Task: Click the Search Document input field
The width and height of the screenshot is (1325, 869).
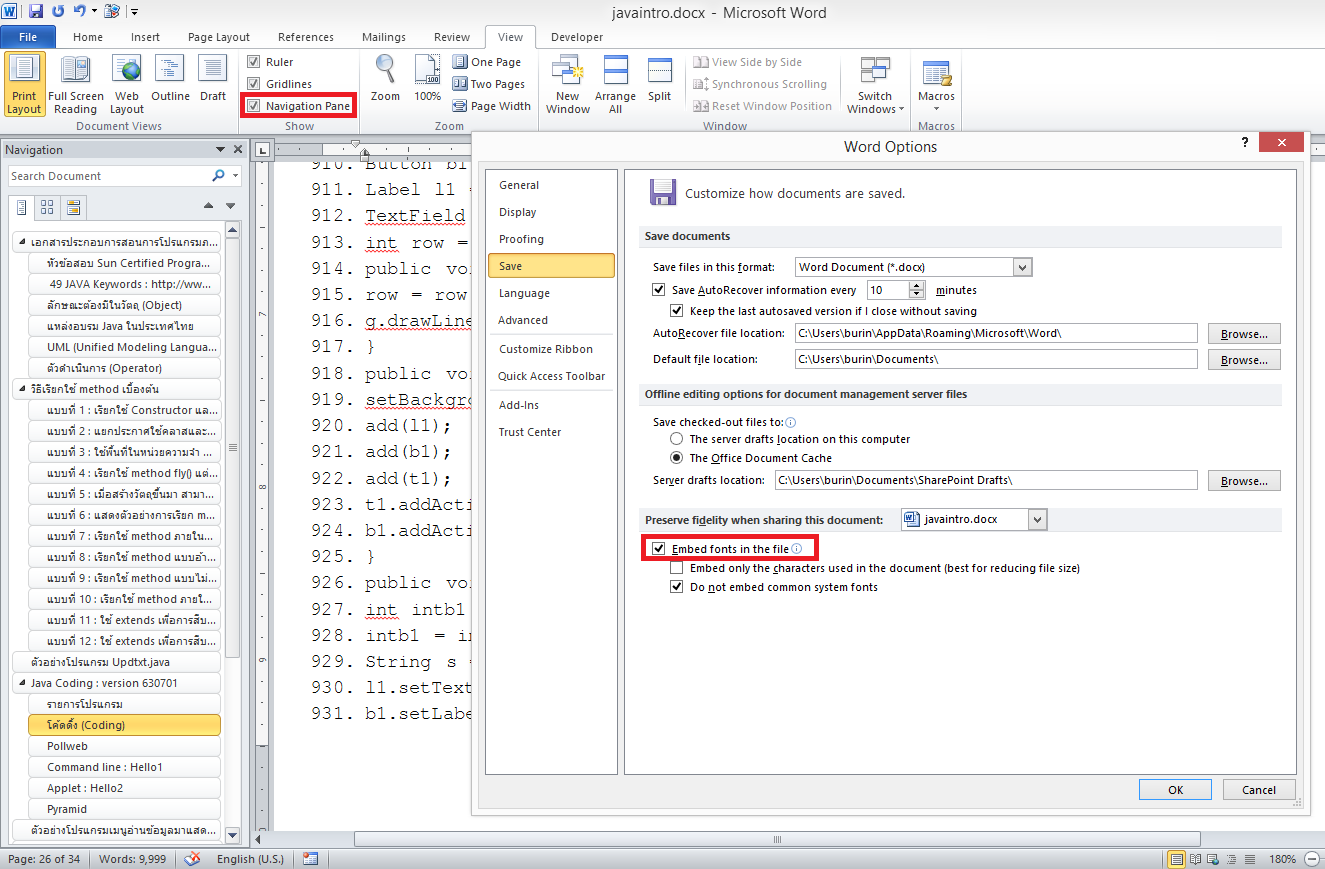Action: pos(108,176)
